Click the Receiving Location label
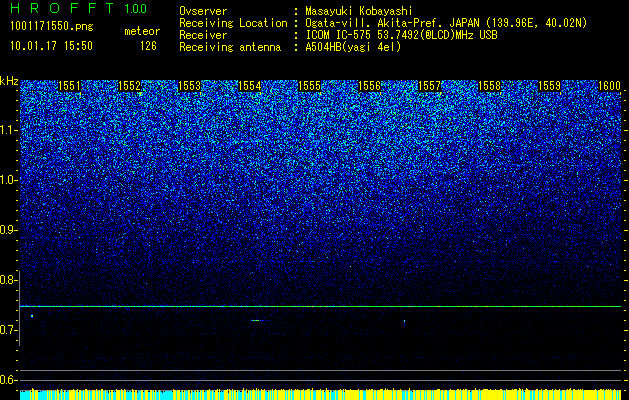Viewport: 629px width, 400px height. pos(233,23)
